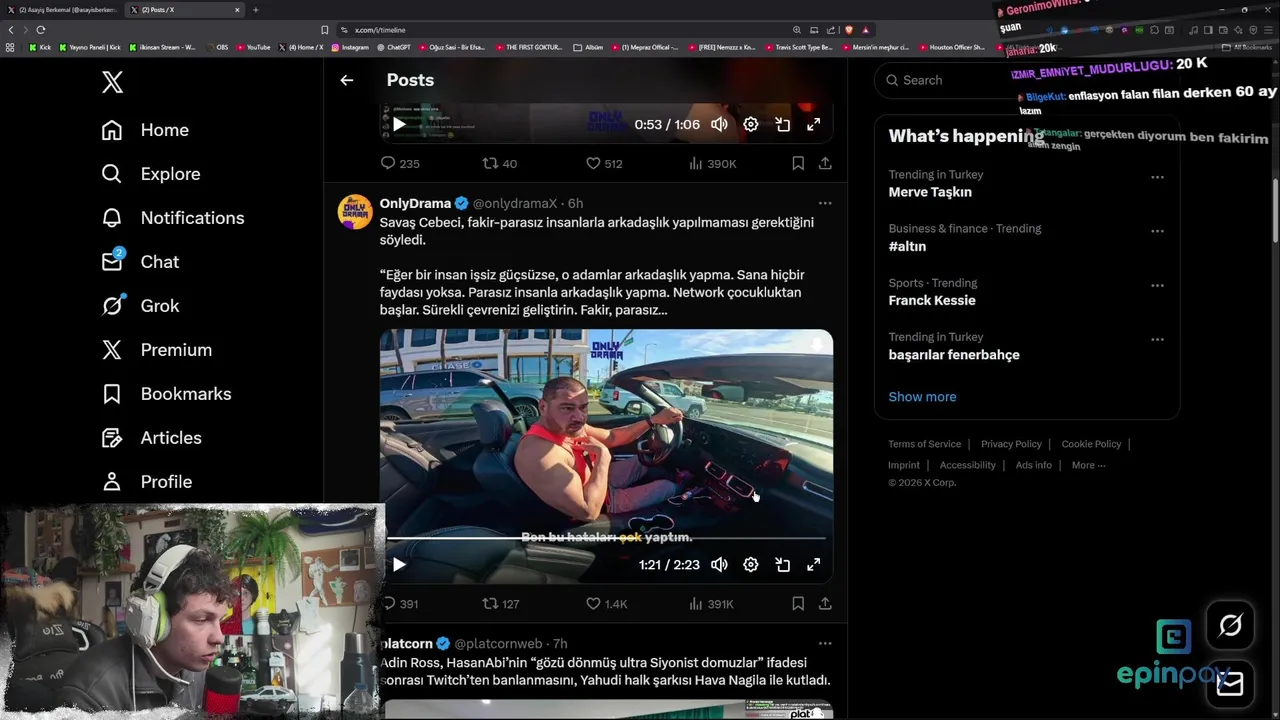Open Terms of Service link
Screen dimensions: 1280x720
pyautogui.click(x=924, y=444)
